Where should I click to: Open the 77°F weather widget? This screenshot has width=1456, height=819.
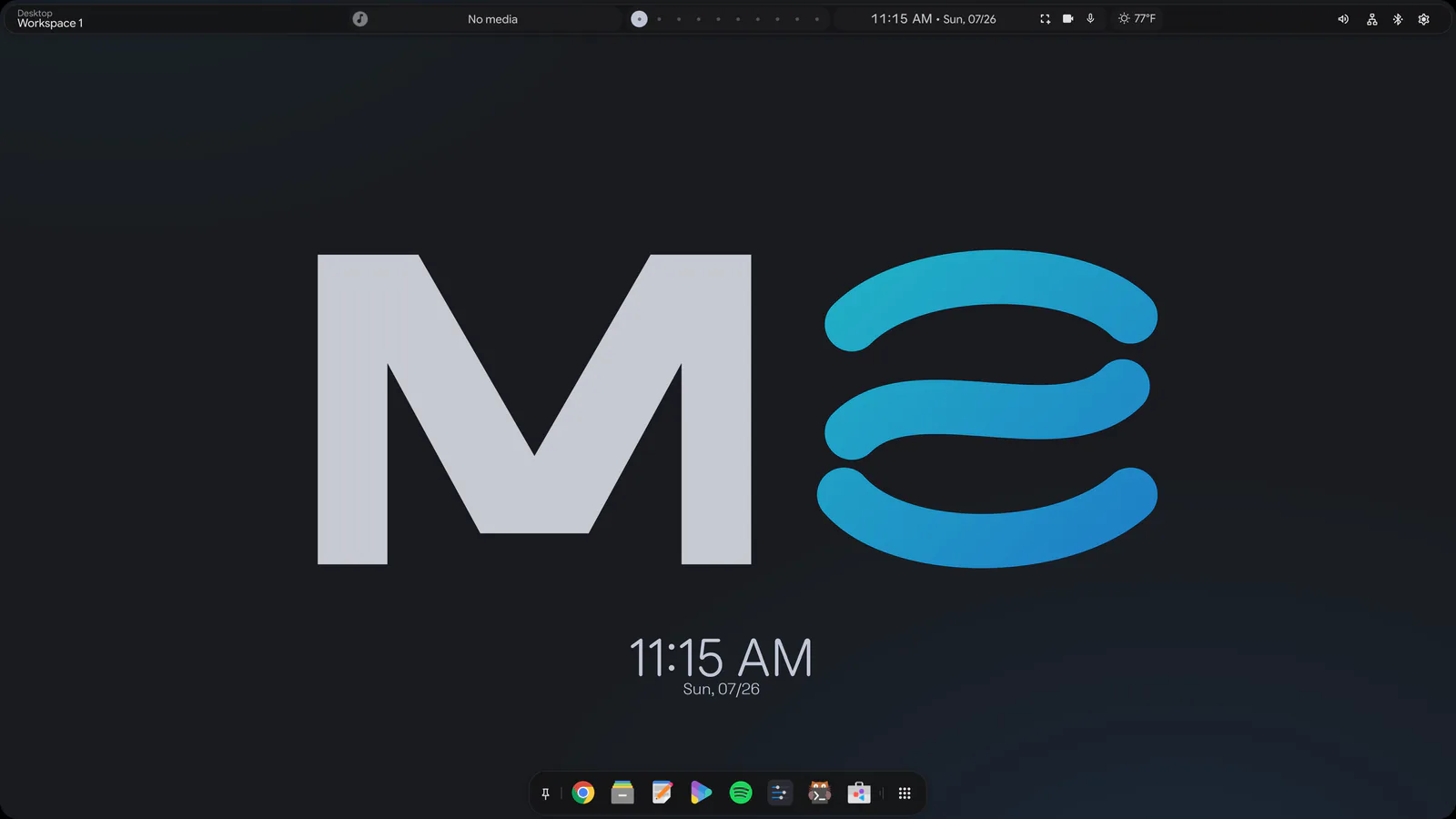click(1137, 19)
